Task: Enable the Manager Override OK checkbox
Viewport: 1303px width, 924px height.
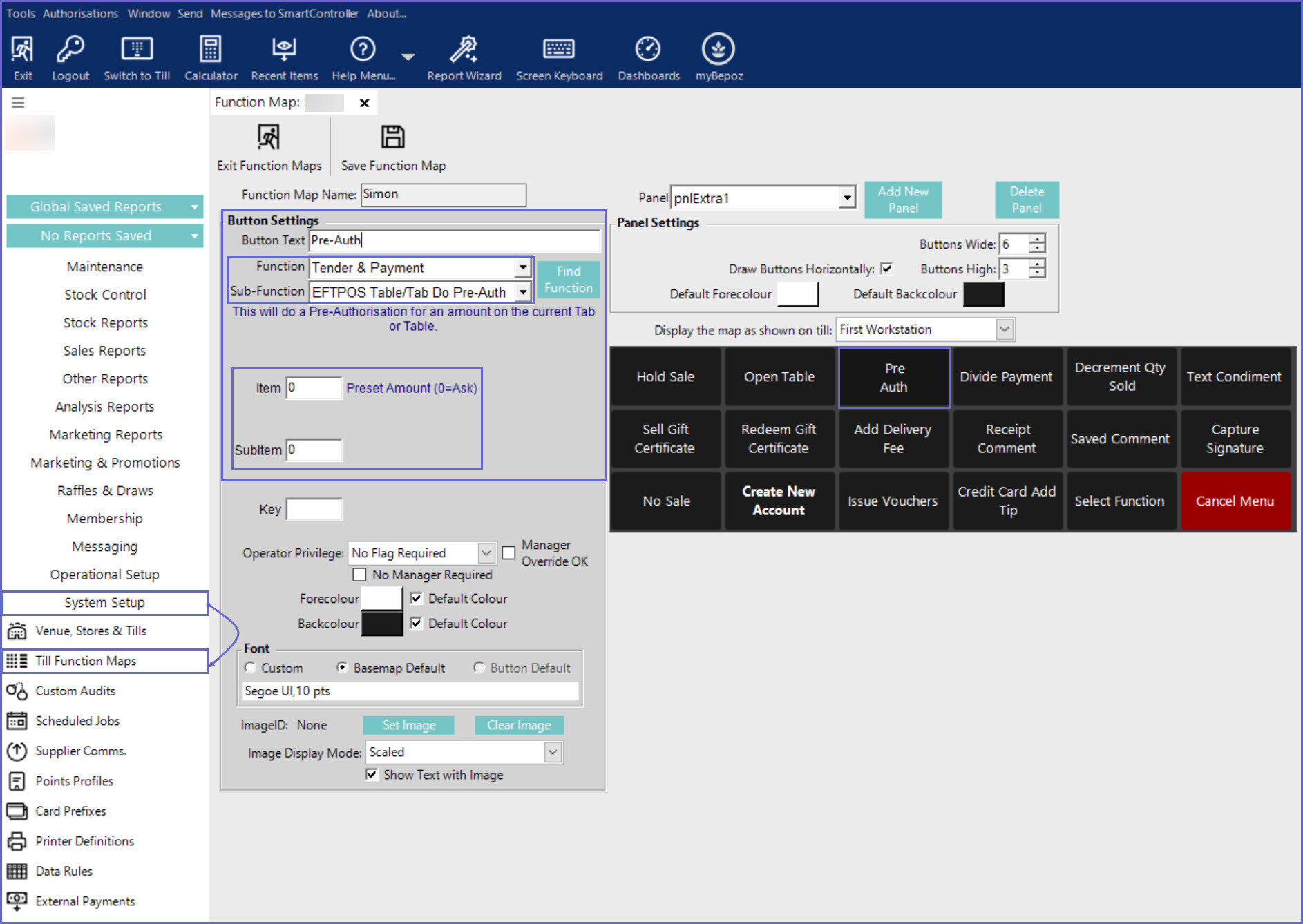Action: [509, 552]
